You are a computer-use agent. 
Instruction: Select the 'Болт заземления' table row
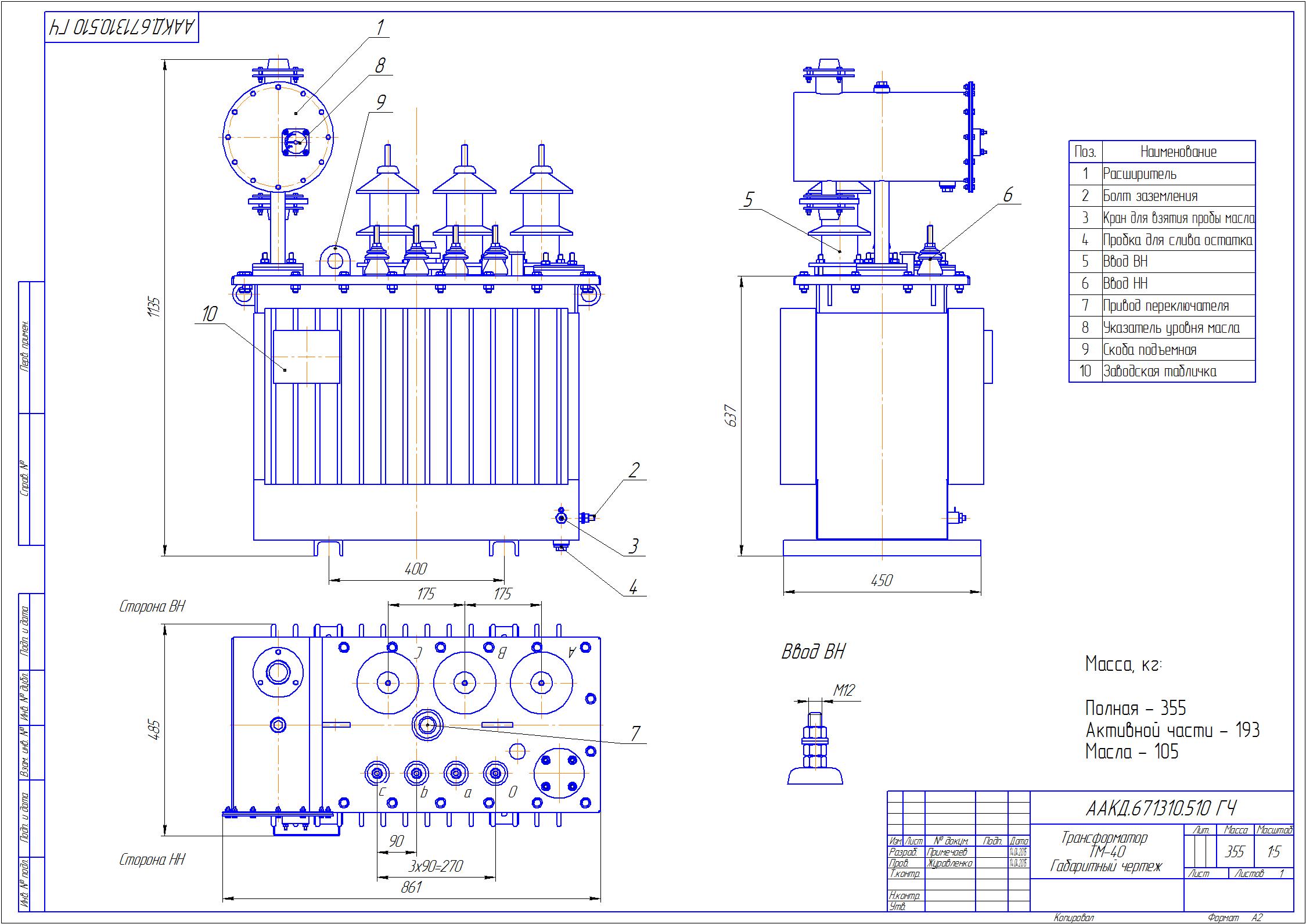1162,196
